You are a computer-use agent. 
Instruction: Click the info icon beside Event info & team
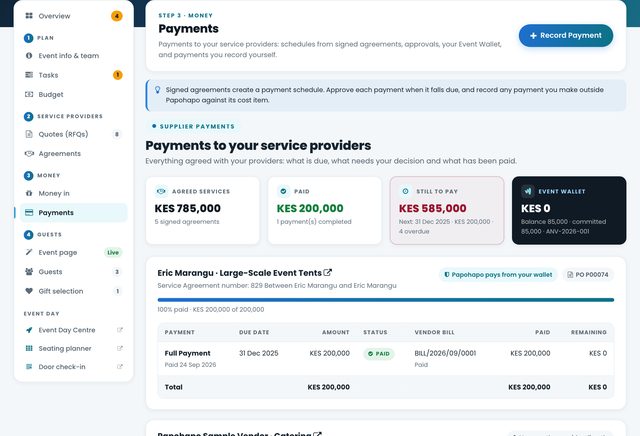point(29,56)
